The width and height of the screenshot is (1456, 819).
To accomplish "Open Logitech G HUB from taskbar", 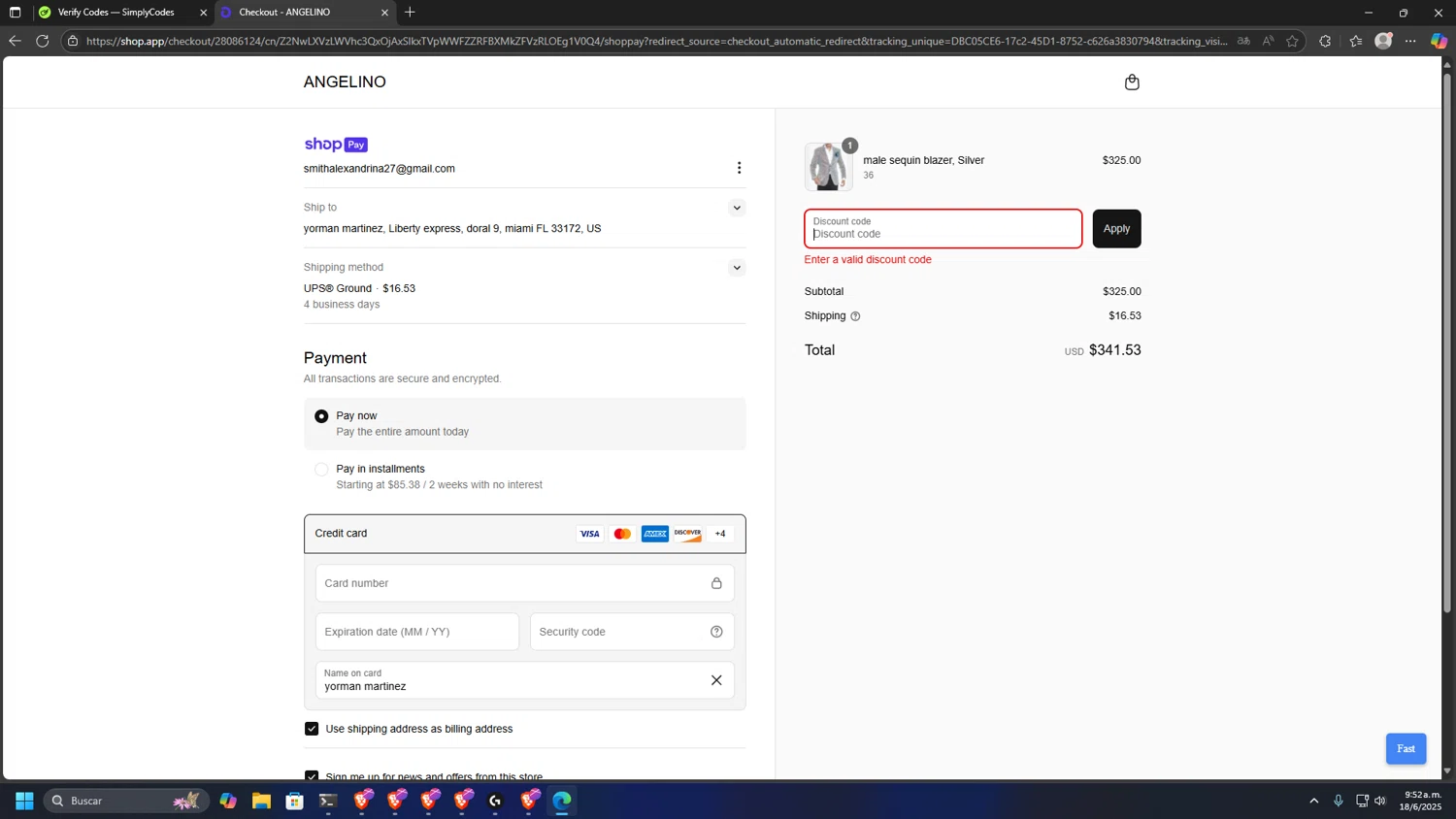I will [x=495, y=801].
